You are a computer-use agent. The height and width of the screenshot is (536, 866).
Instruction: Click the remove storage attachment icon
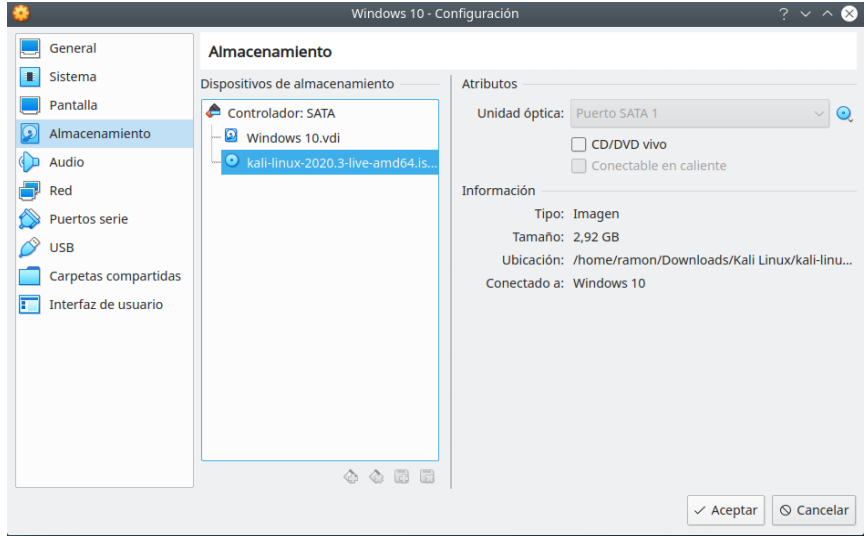point(427,477)
